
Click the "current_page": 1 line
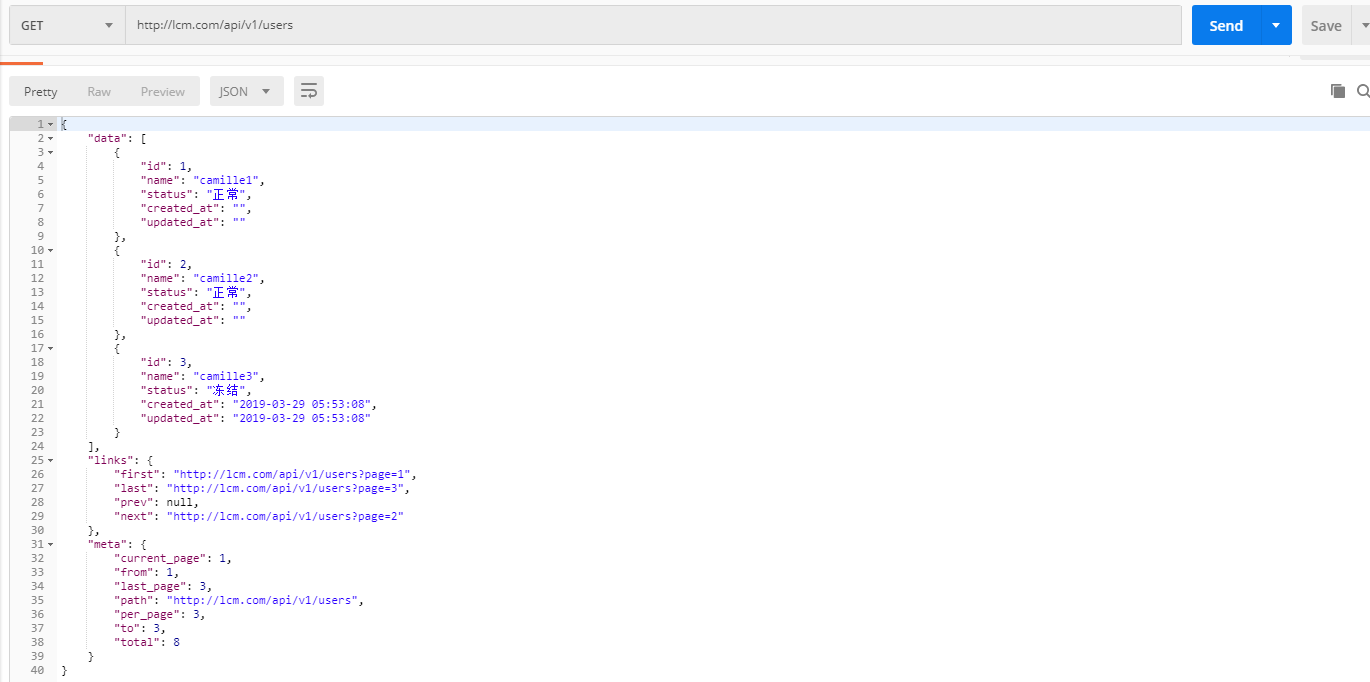(173, 558)
